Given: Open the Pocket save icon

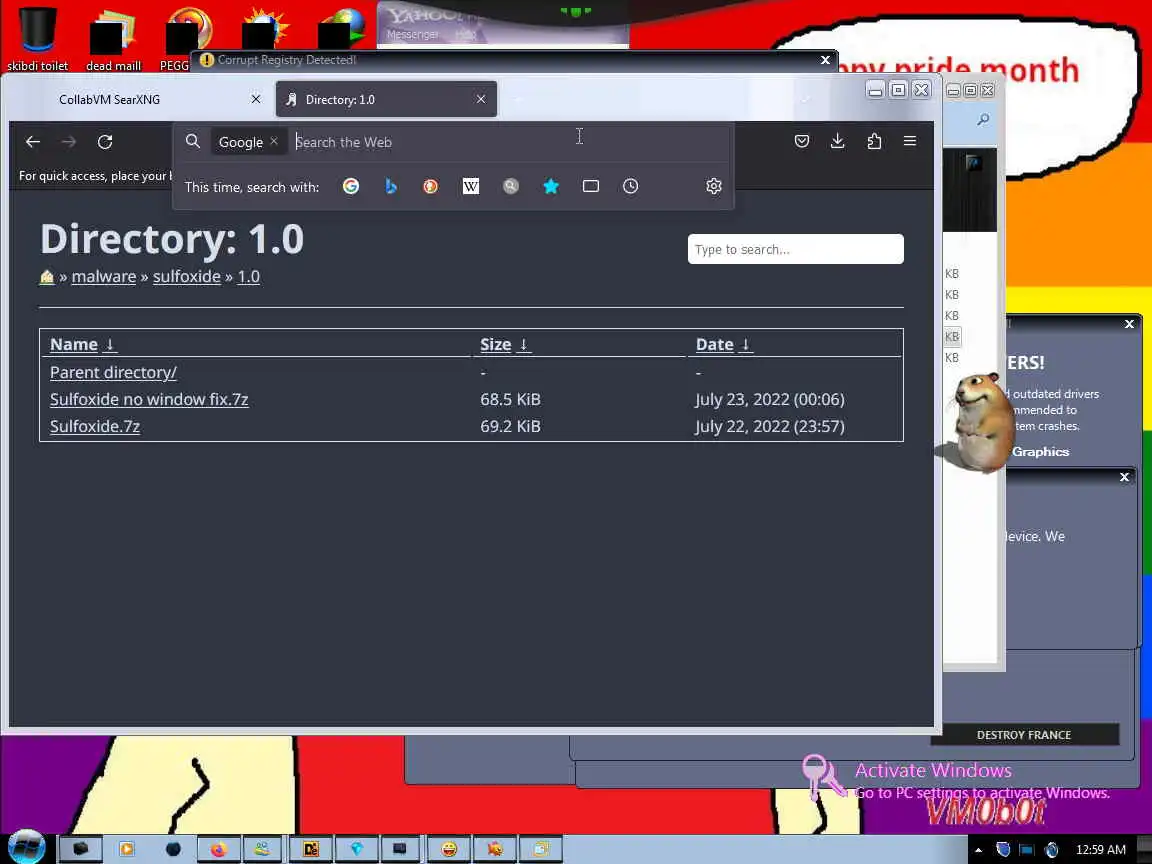Looking at the screenshot, I should 802,141.
